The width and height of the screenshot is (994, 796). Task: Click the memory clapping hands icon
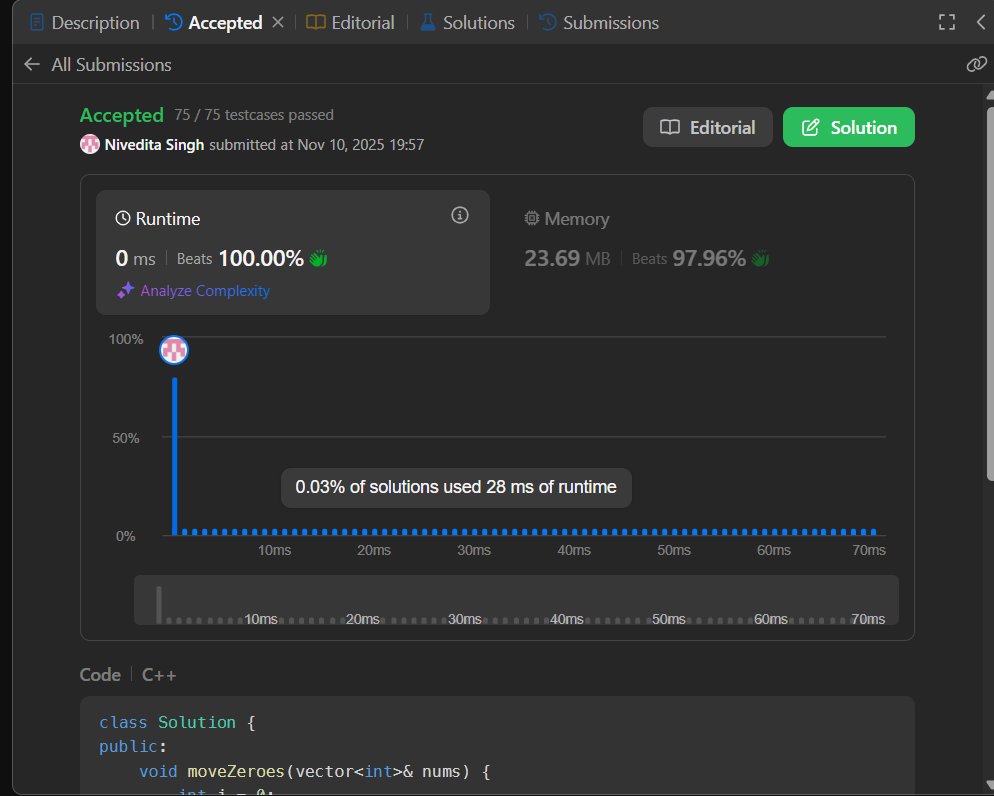point(760,259)
